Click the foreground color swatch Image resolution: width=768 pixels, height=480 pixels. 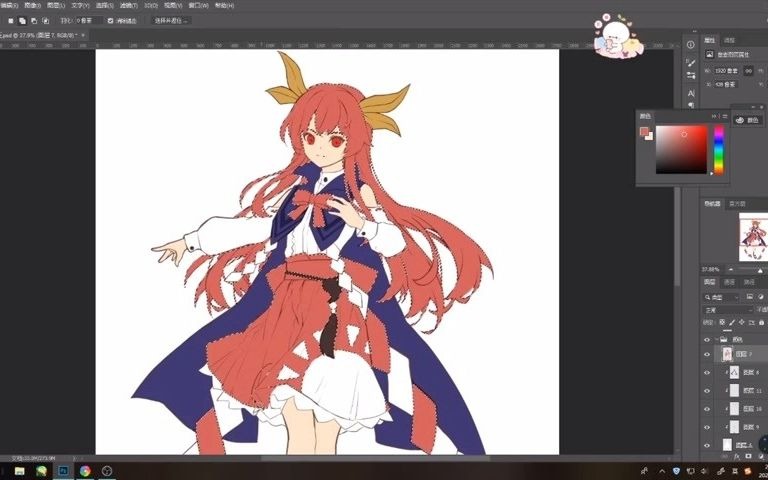[644, 131]
